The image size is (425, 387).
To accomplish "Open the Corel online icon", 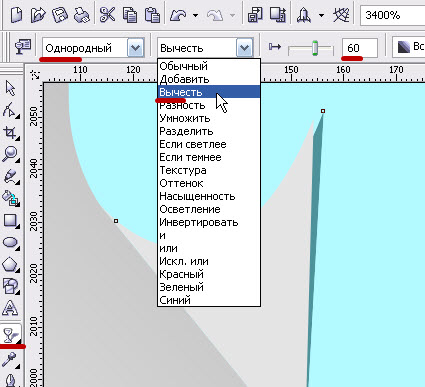I will 341,15.
